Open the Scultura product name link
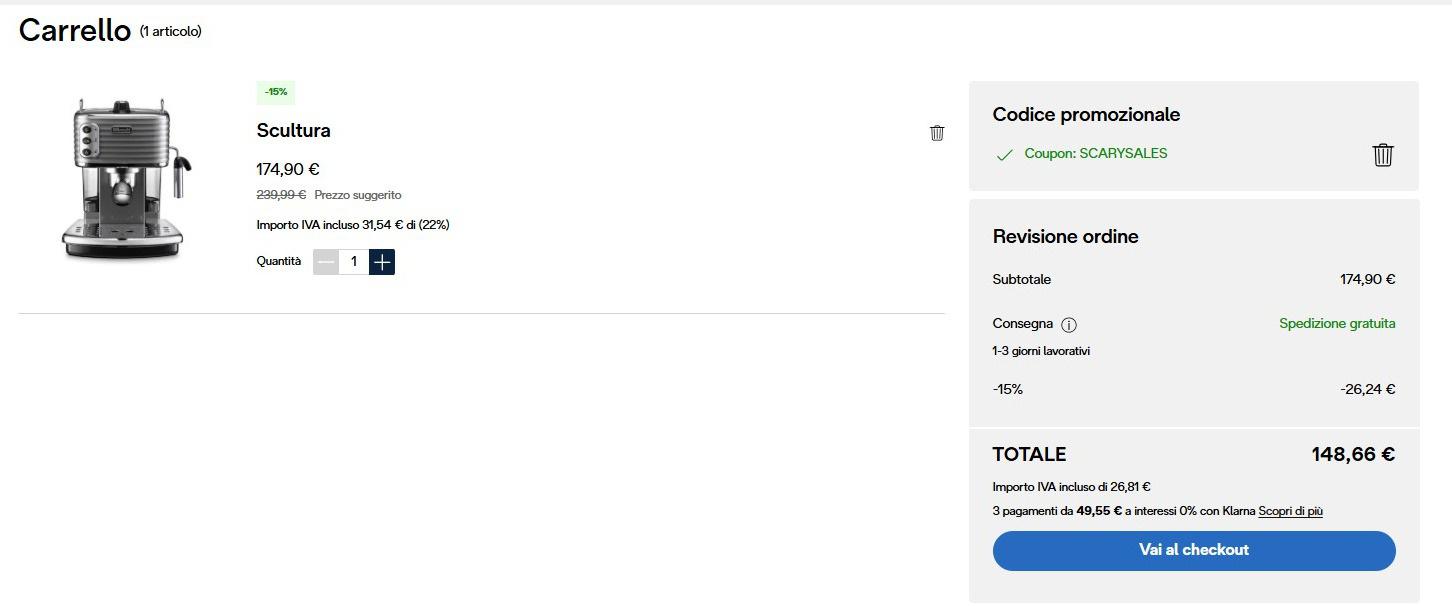 (293, 130)
